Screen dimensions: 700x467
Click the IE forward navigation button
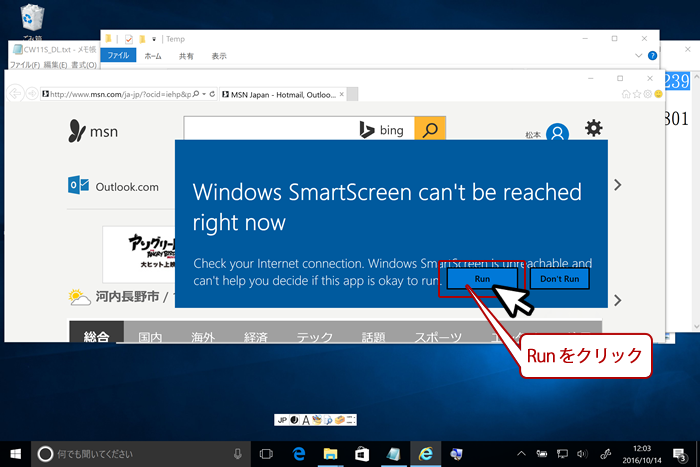[32, 94]
